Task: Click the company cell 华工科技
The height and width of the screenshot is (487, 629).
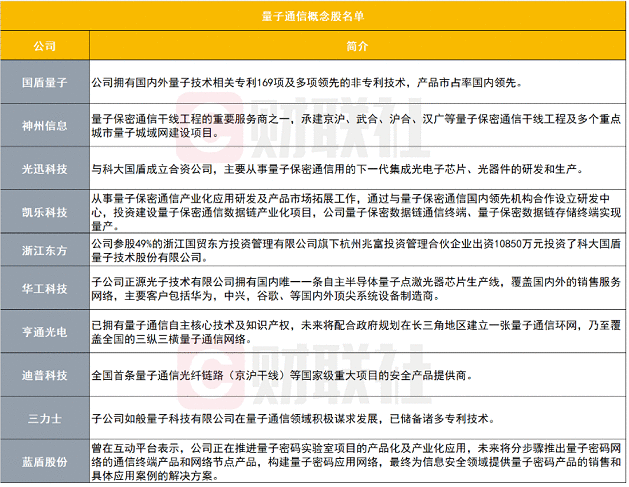Action: [45, 289]
